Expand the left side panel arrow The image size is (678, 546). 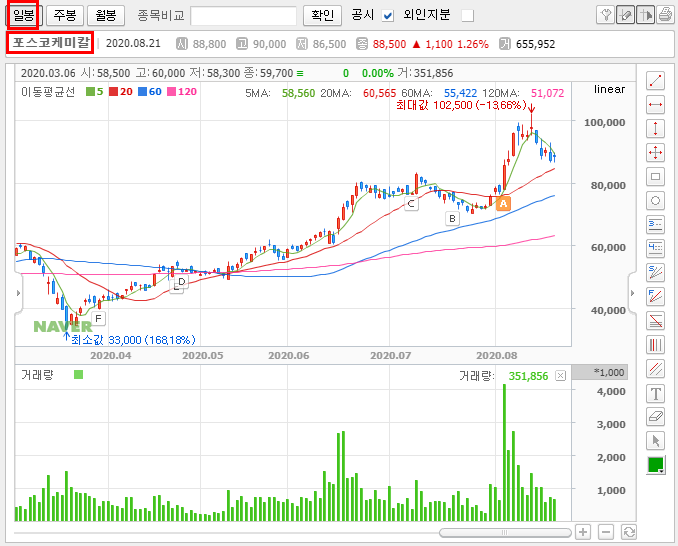[x=18, y=293]
